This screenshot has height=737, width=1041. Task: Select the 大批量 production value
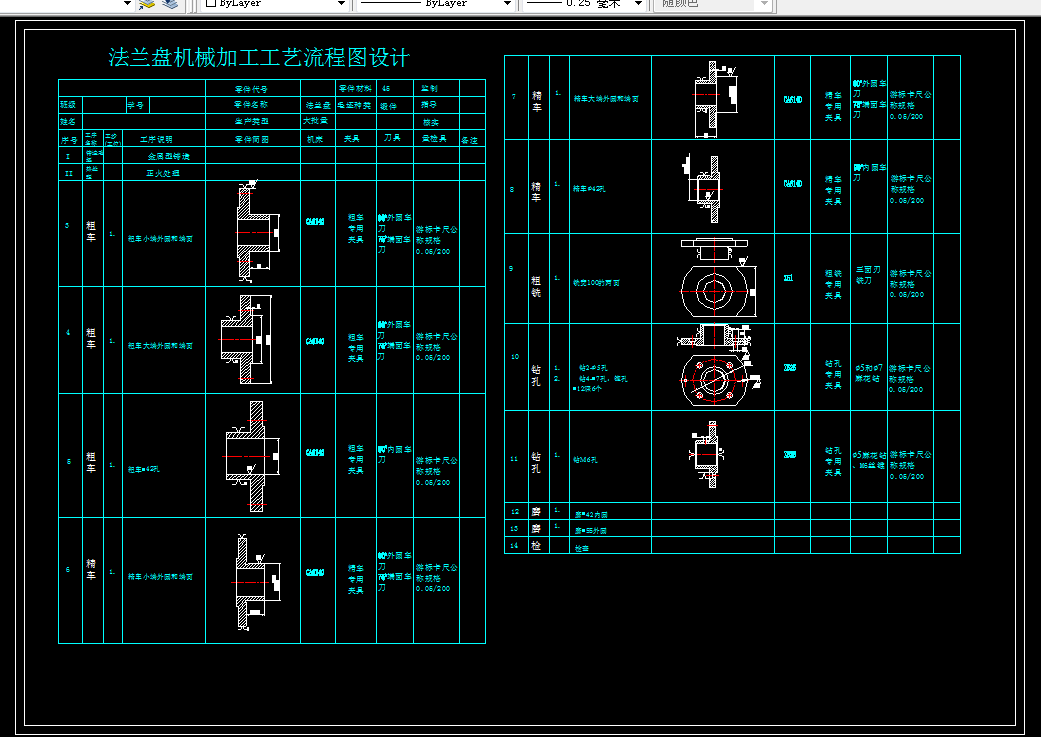pos(315,121)
